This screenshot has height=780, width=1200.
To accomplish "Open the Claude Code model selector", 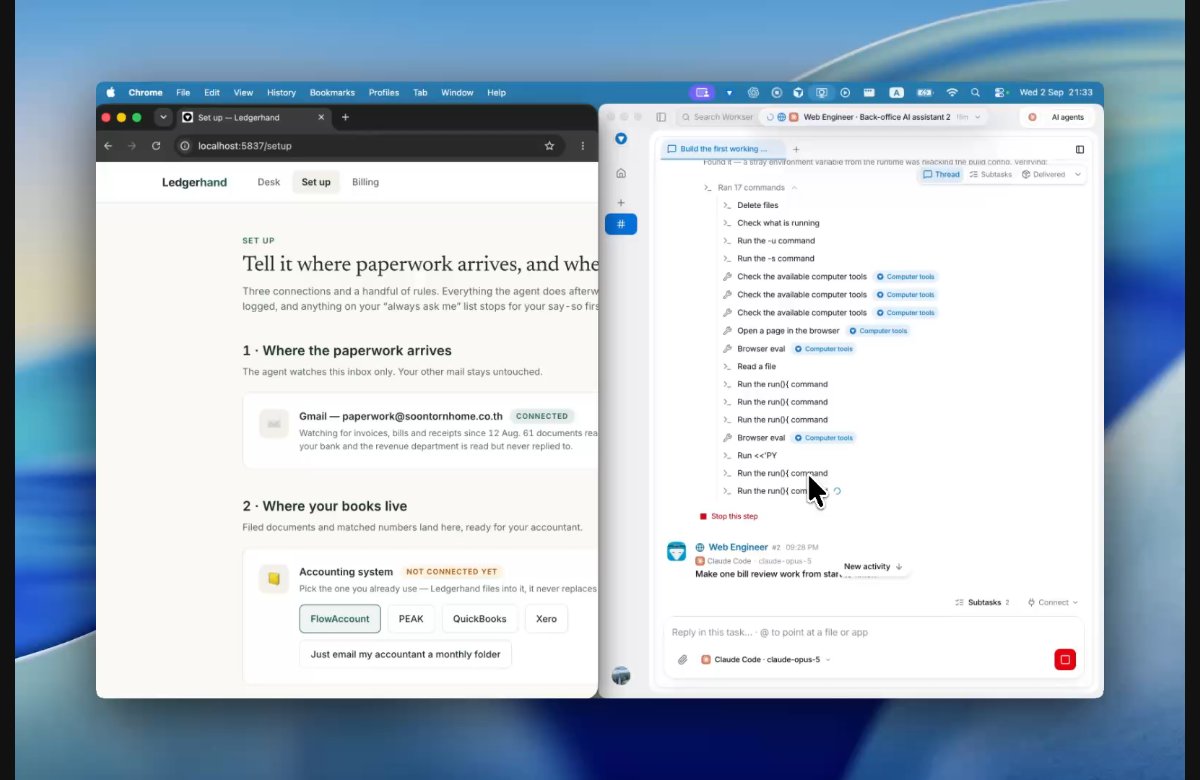I will 766,660.
